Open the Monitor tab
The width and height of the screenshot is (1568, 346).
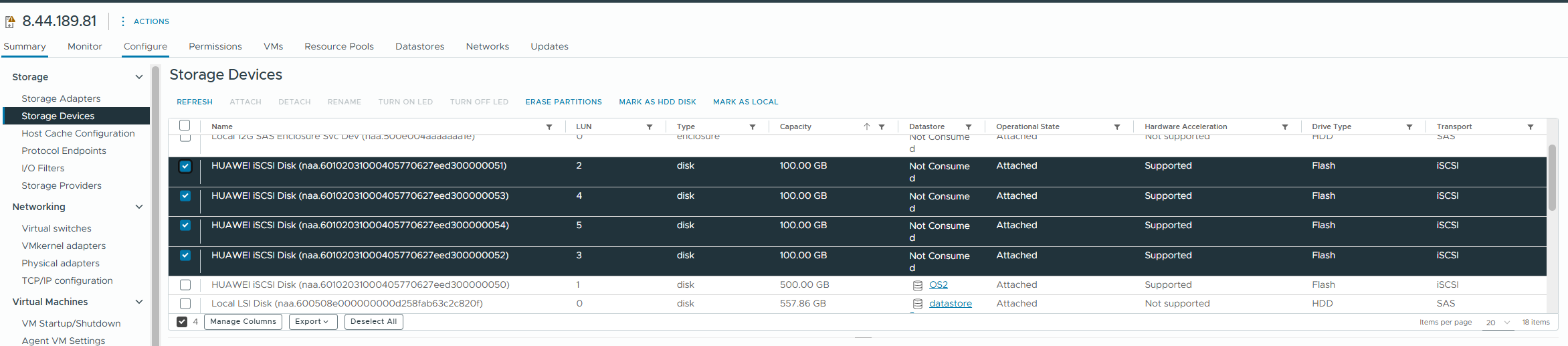tap(85, 46)
